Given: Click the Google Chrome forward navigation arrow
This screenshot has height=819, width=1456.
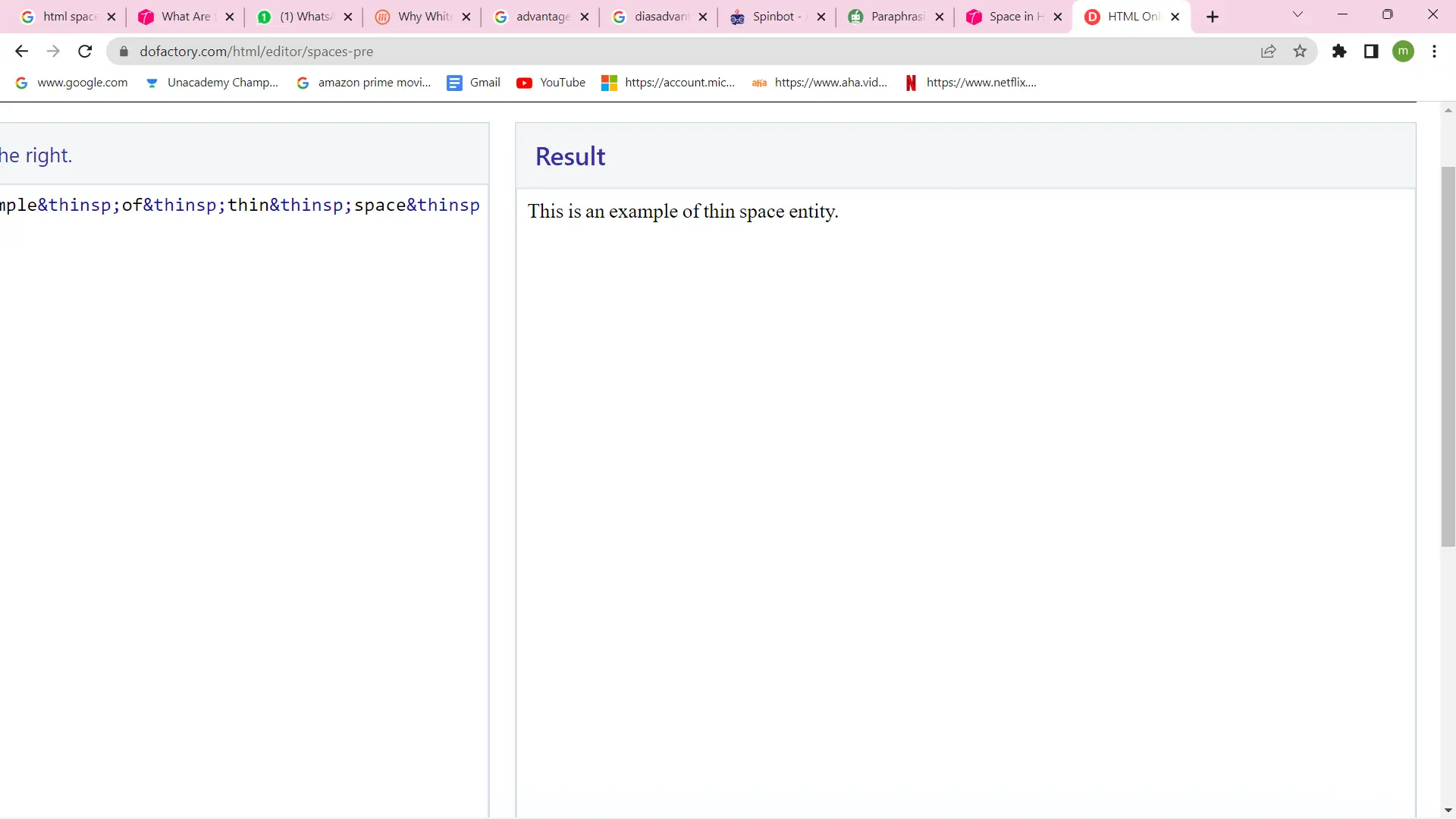Looking at the screenshot, I should pos(53,51).
